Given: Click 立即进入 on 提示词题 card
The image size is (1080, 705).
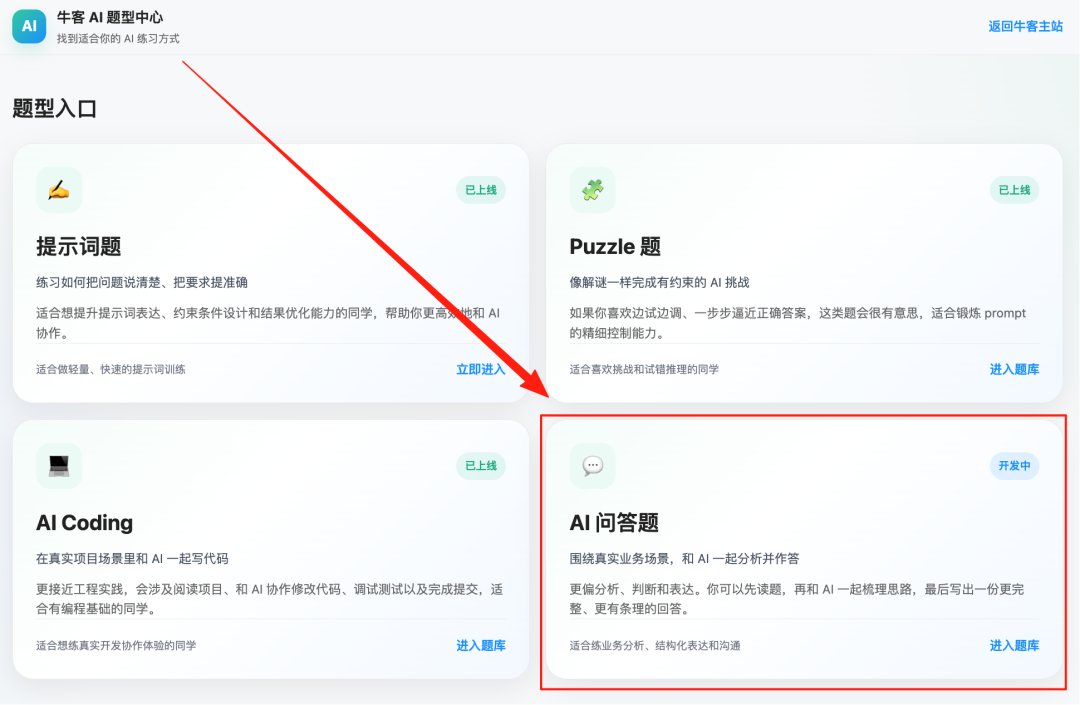Looking at the screenshot, I should (x=481, y=369).
